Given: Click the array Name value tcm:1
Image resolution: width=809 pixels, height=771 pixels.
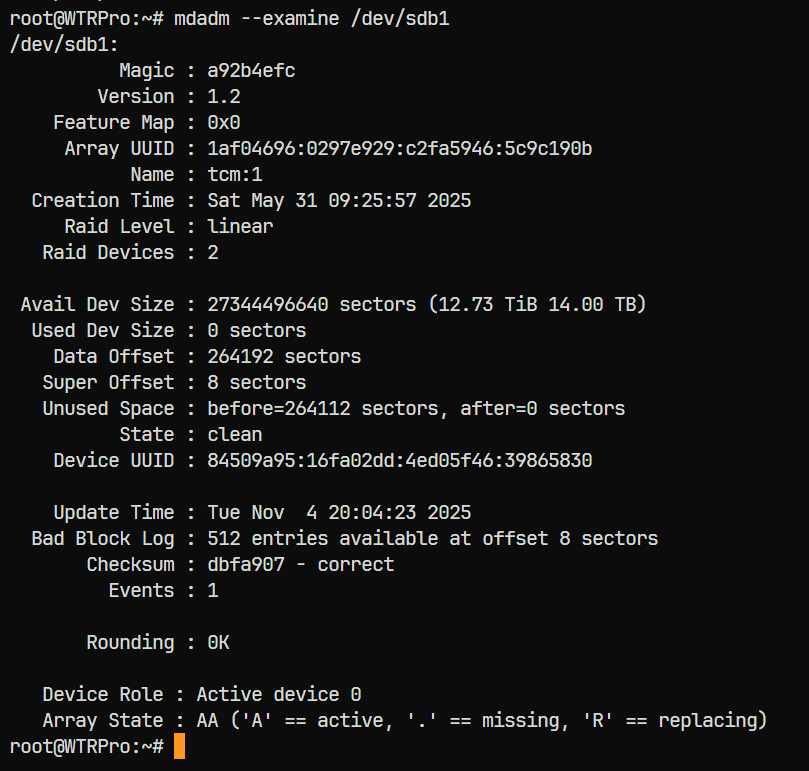Looking at the screenshot, I should (235, 174).
